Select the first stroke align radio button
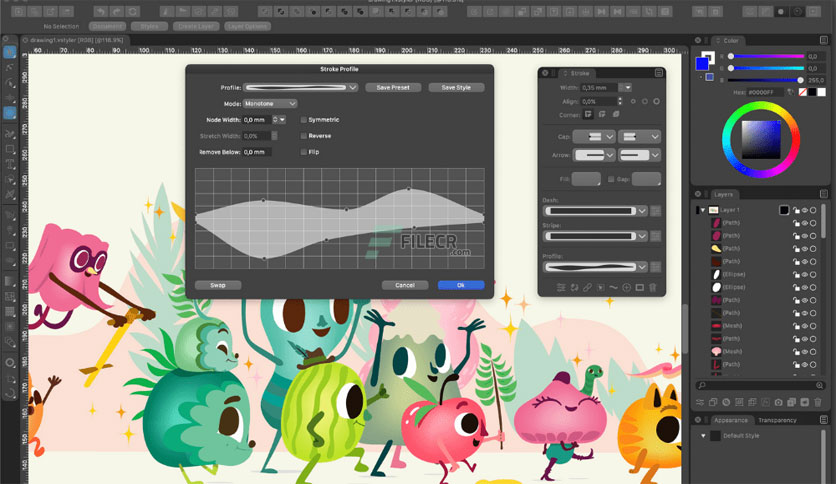The image size is (836, 484). (x=633, y=101)
